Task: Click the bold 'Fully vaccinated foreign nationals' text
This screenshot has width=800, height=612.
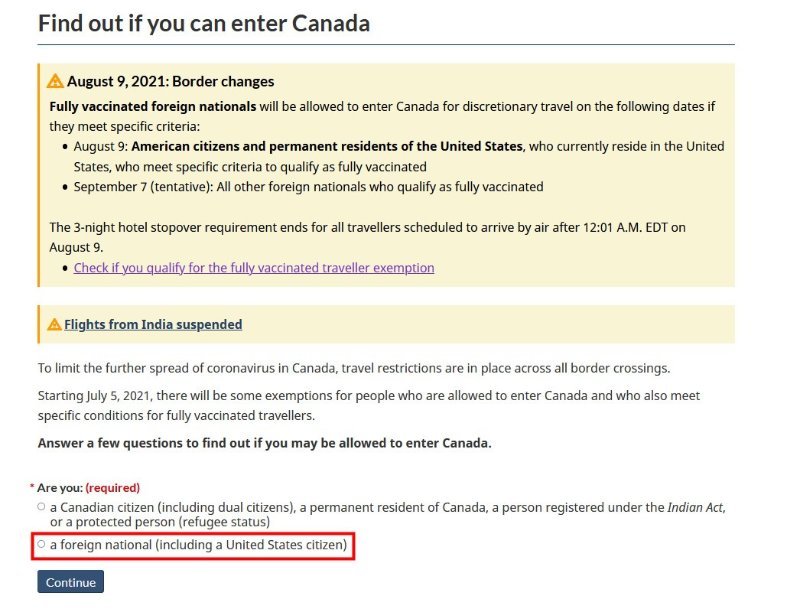Action: (153, 107)
